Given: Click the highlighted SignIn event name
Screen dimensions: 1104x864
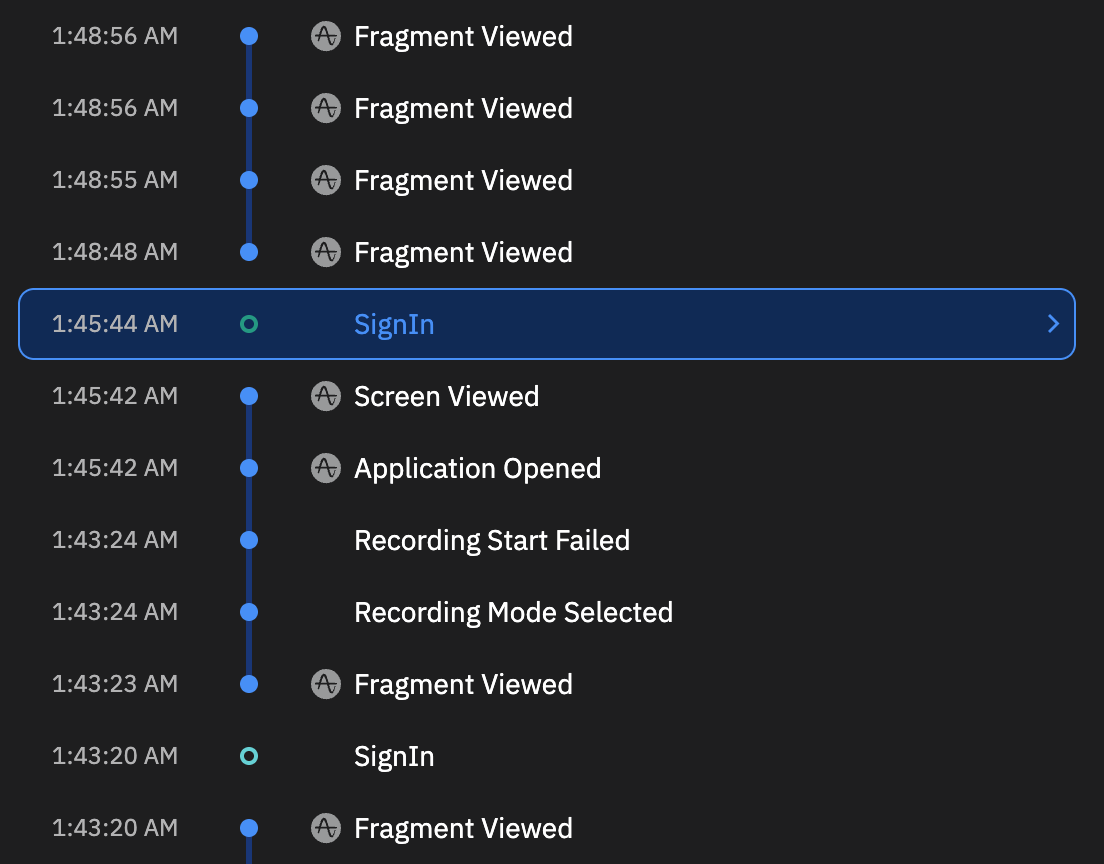Looking at the screenshot, I should pos(394,324).
